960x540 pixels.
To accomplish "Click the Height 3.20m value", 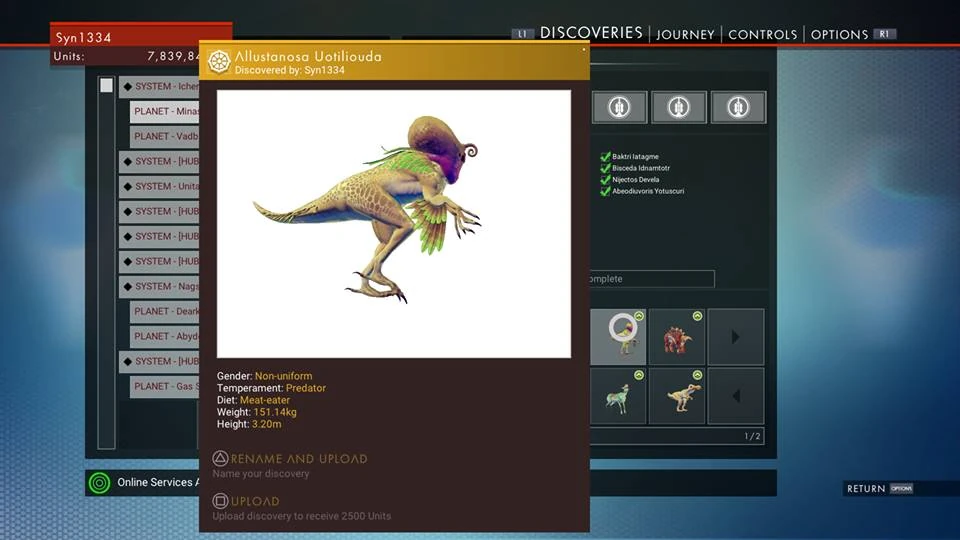I will [x=266, y=424].
